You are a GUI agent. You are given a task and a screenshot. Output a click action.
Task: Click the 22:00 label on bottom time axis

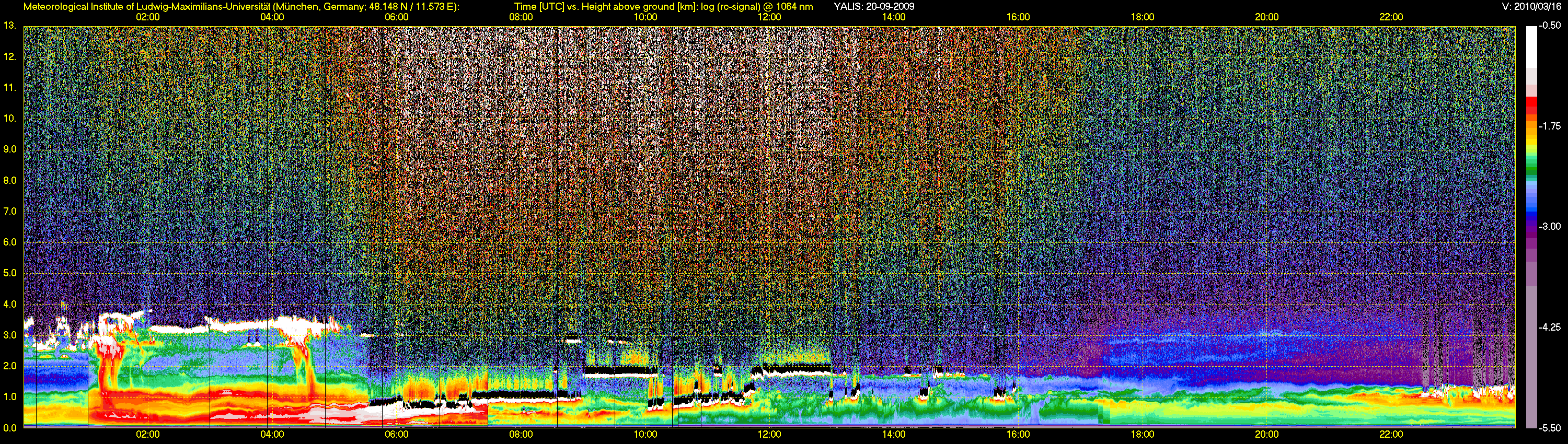pyautogui.click(x=1391, y=434)
